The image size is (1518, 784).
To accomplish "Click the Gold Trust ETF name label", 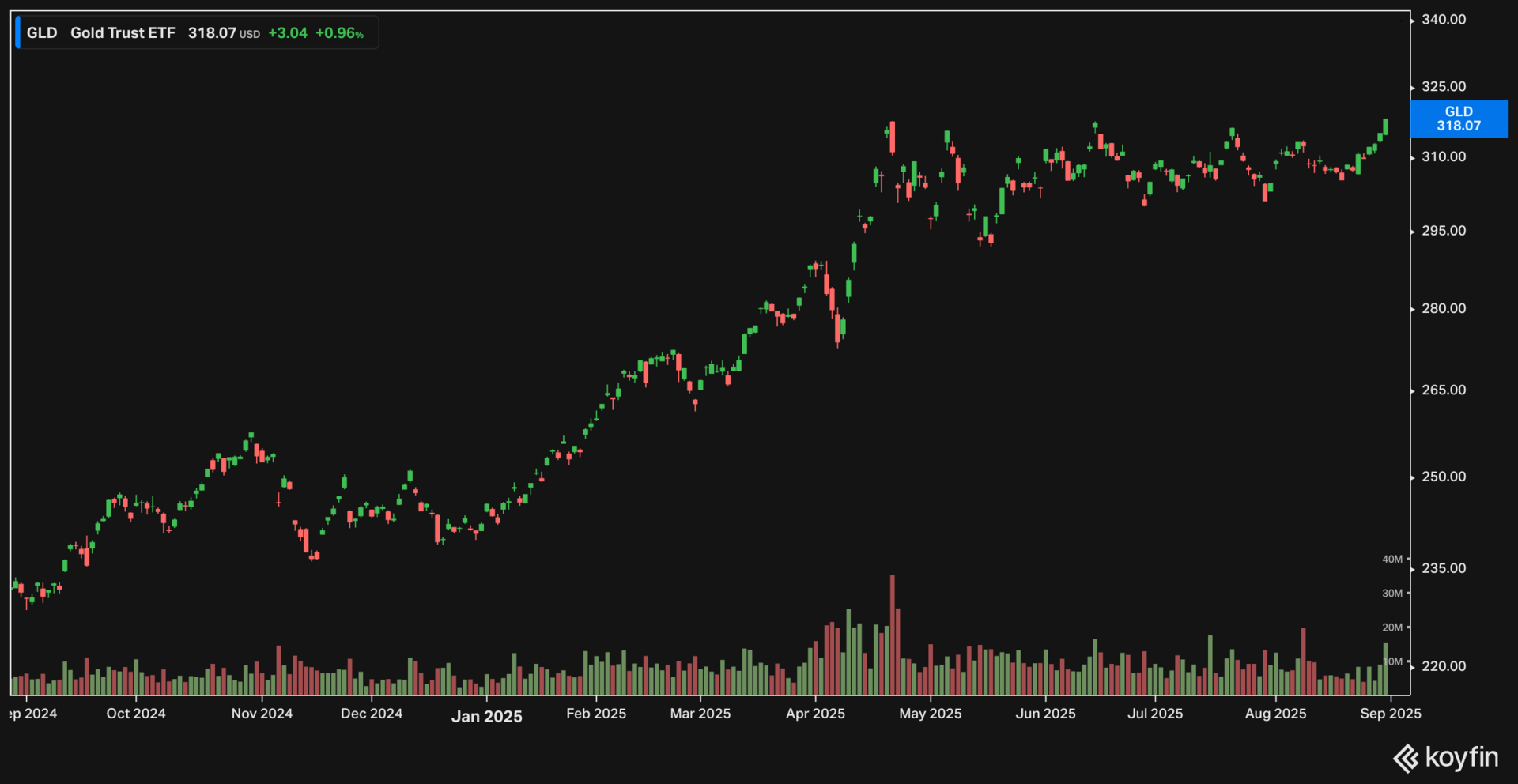I will pyautogui.click(x=123, y=33).
